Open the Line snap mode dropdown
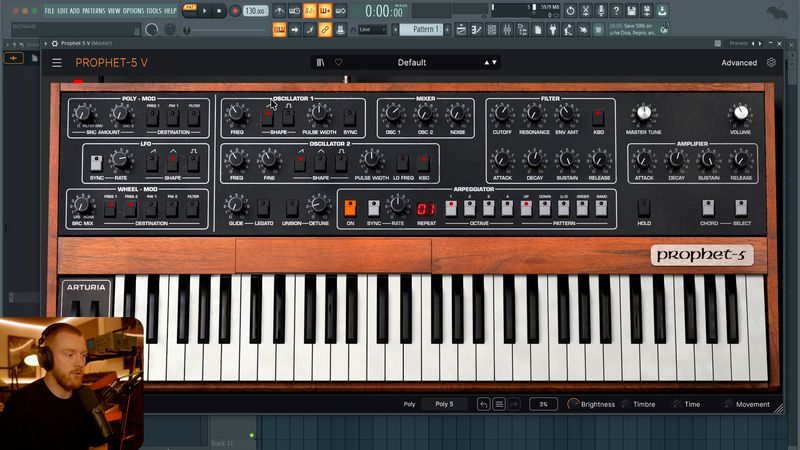800x450 pixels. pyautogui.click(x=372, y=30)
